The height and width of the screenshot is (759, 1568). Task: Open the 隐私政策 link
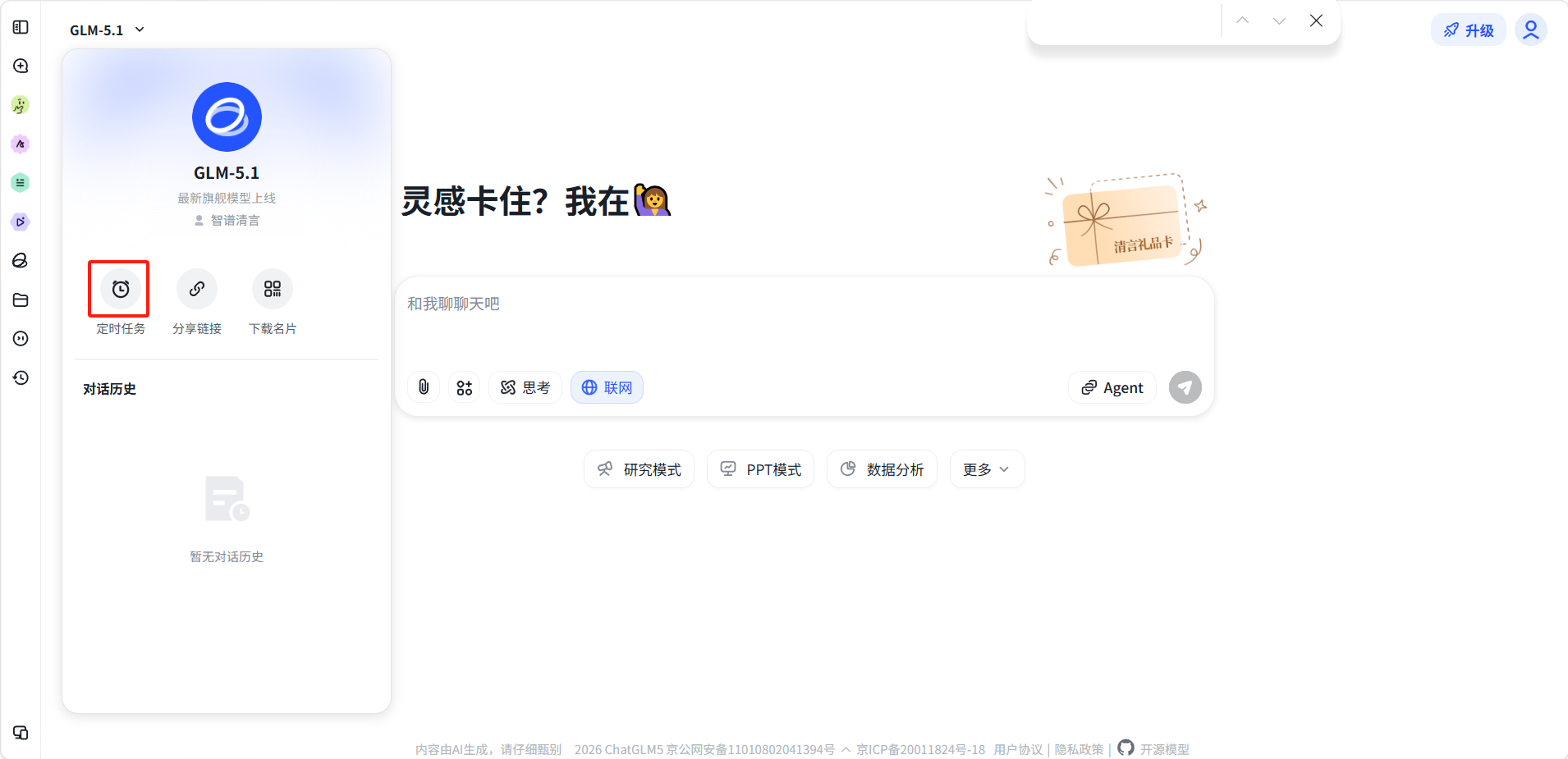tap(1079, 750)
